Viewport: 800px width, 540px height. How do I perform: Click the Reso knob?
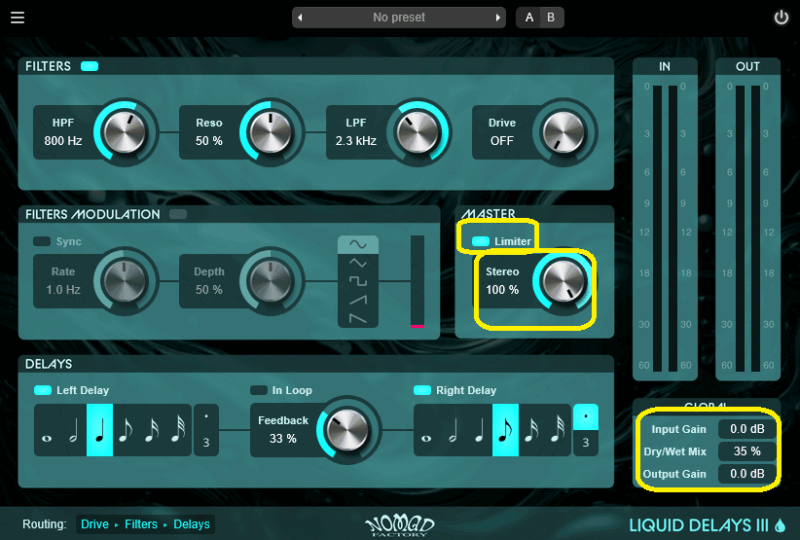(270, 132)
